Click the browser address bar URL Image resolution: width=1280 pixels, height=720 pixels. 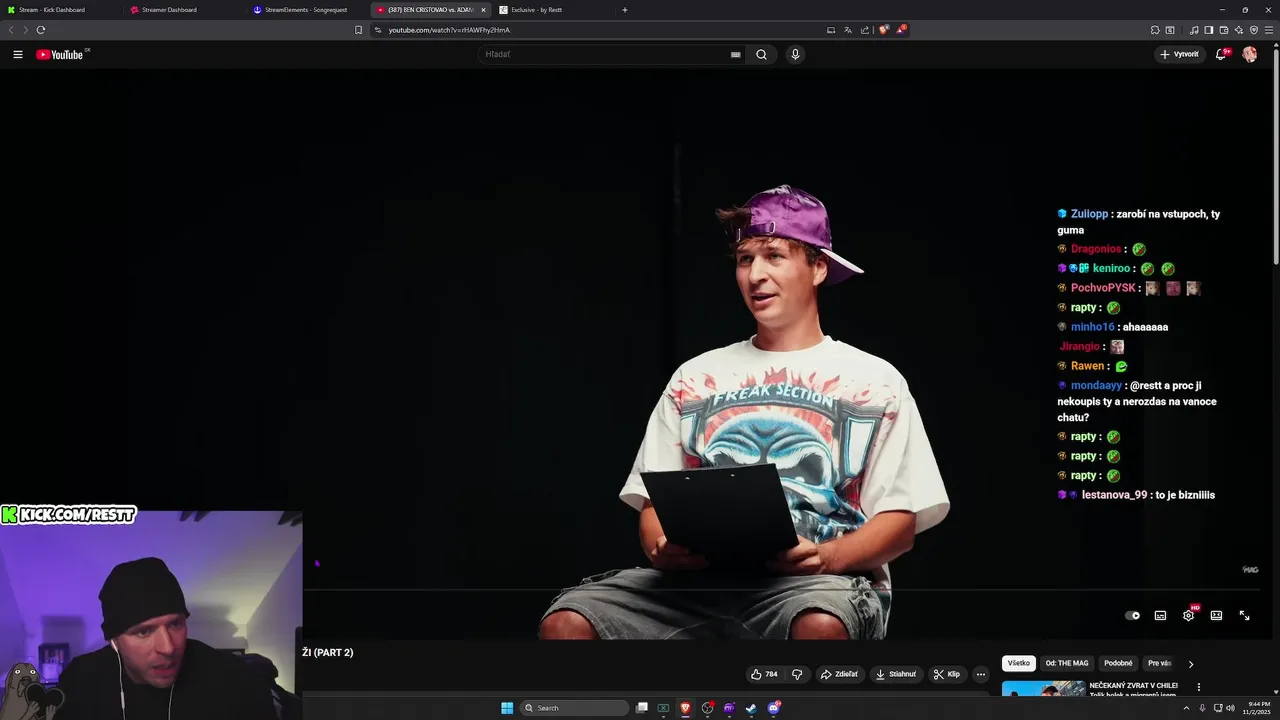(x=449, y=30)
